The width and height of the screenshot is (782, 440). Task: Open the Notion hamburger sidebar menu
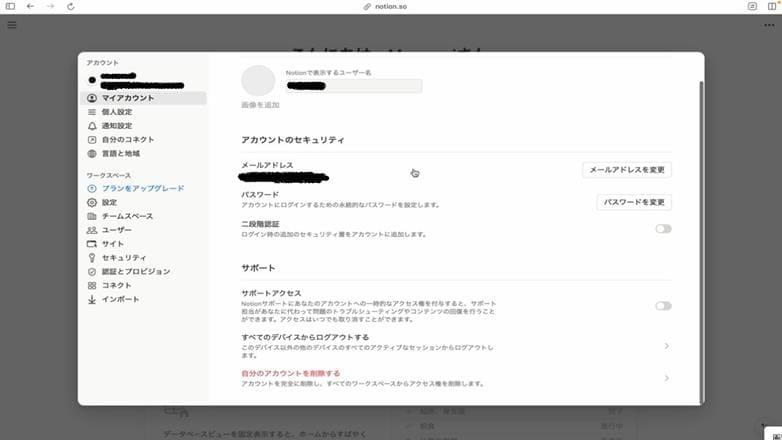coord(12,25)
